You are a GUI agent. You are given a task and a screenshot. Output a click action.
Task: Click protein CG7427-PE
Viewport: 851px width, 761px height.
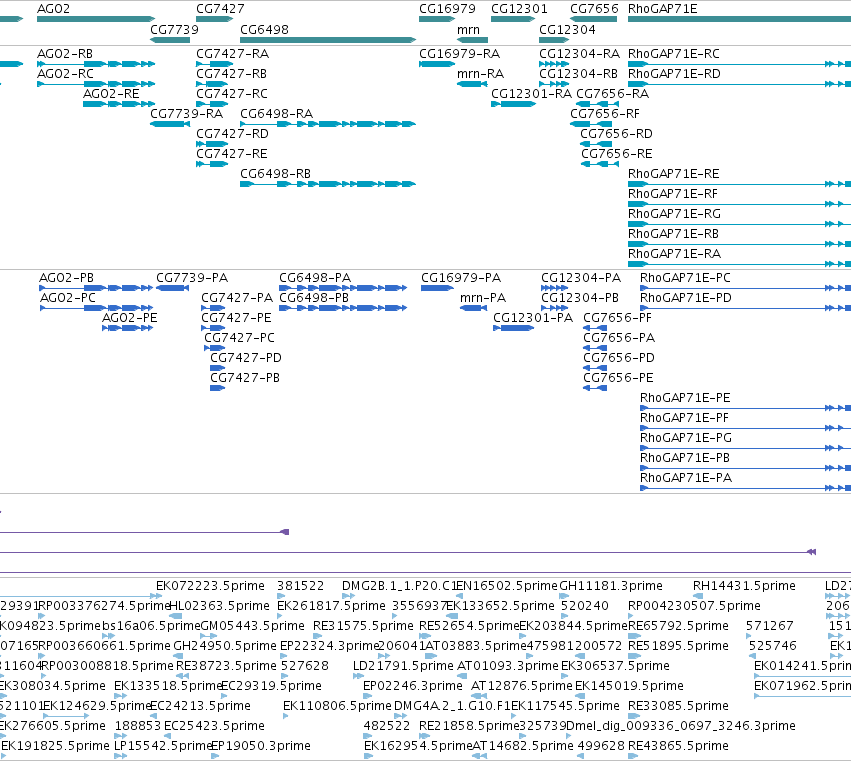tap(236, 318)
